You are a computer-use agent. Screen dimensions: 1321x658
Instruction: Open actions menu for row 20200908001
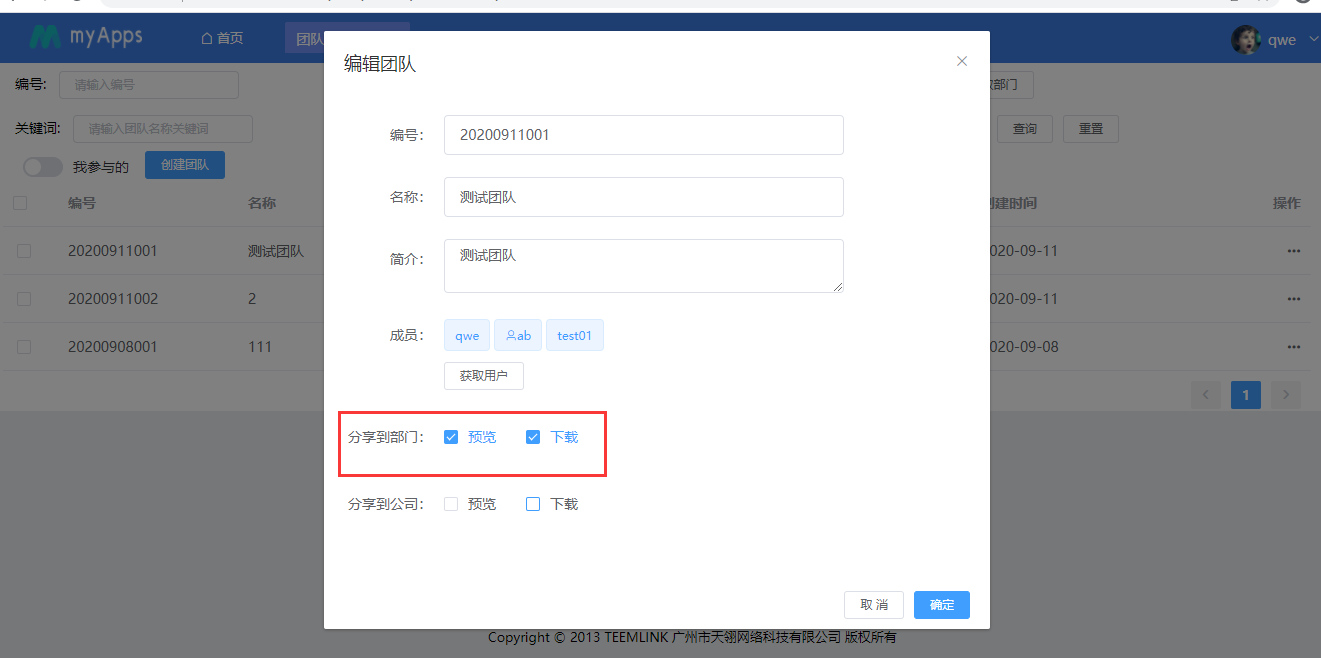1293,347
